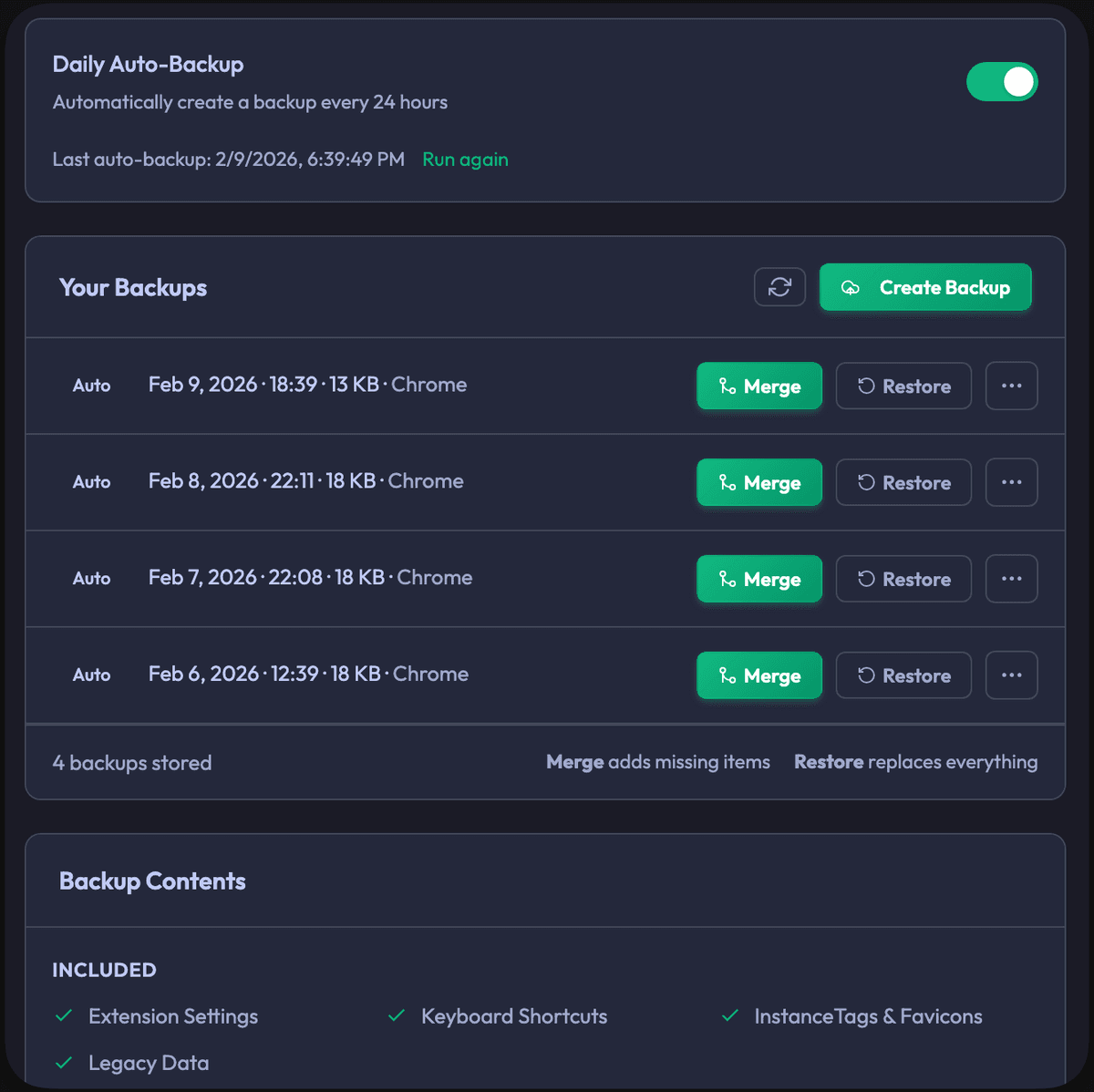This screenshot has width=1094, height=1092.
Task: Merge the Feb 8, 2026 backup
Action: click(x=759, y=483)
